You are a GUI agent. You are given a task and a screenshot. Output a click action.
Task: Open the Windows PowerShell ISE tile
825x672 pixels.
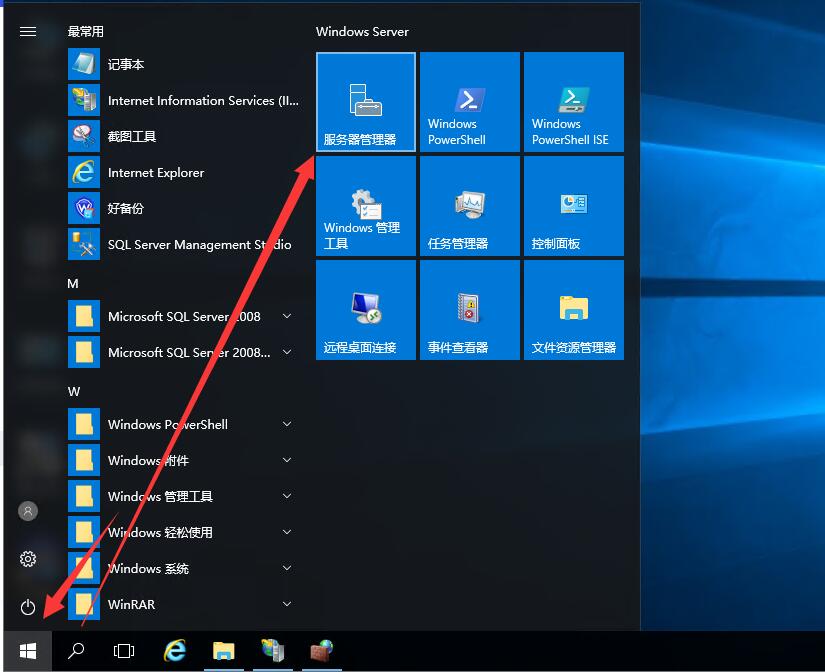[574, 102]
